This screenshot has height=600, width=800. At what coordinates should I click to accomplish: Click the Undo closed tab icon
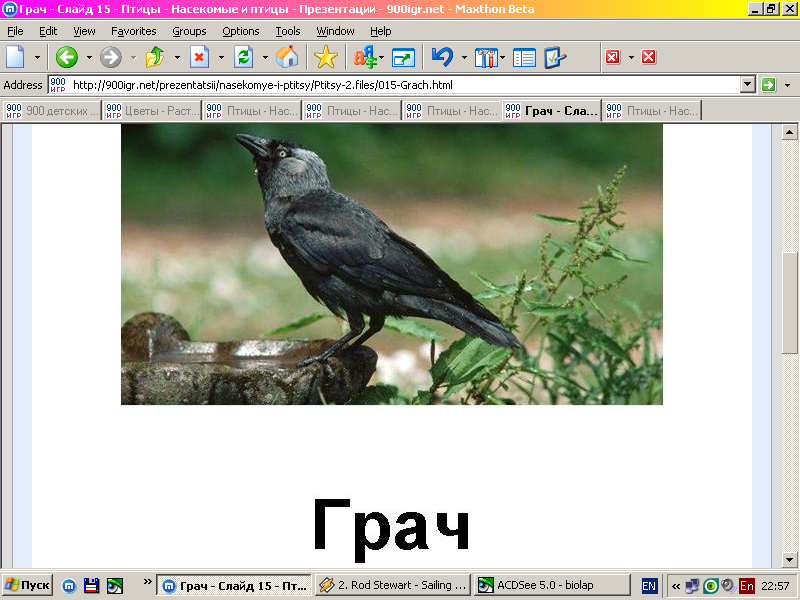pyautogui.click(x=442, y=57)
